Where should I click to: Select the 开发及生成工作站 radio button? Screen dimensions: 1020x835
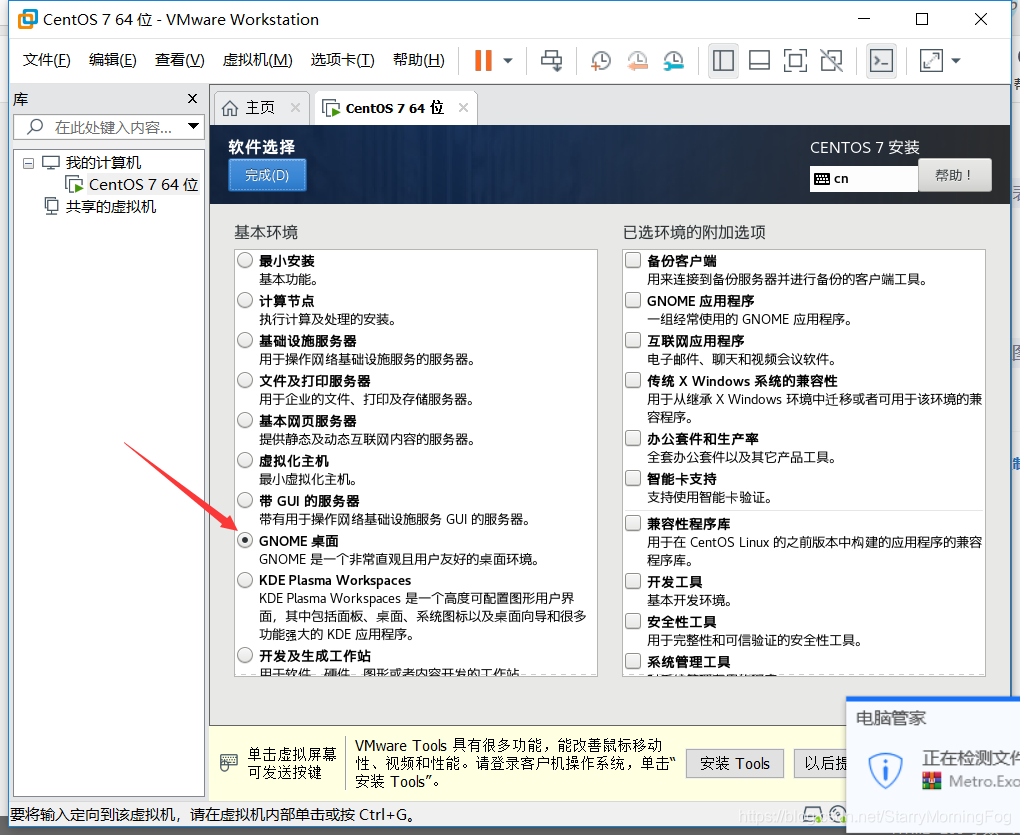245,655
